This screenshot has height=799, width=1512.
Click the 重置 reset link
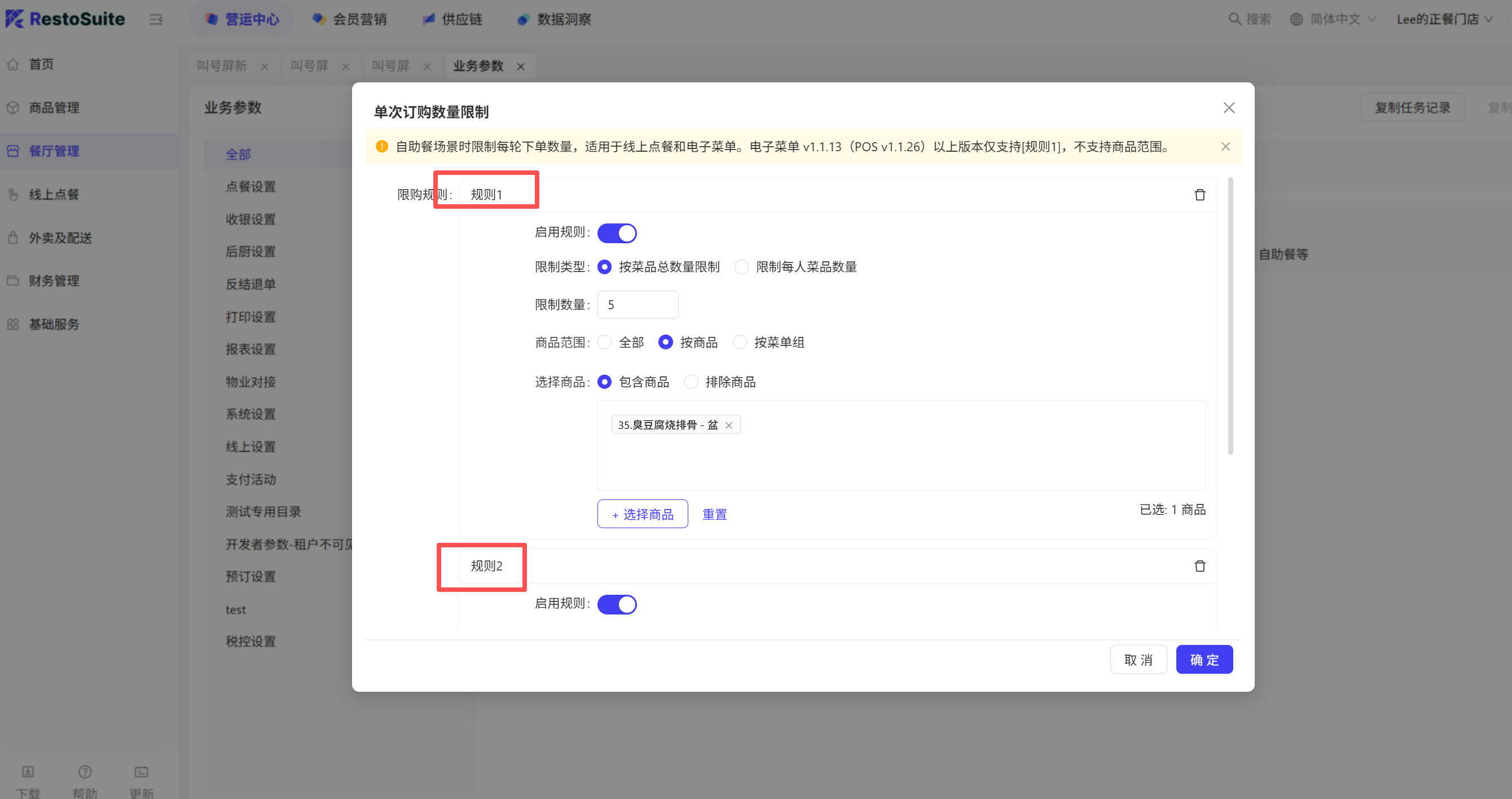(x=714, y=514)
